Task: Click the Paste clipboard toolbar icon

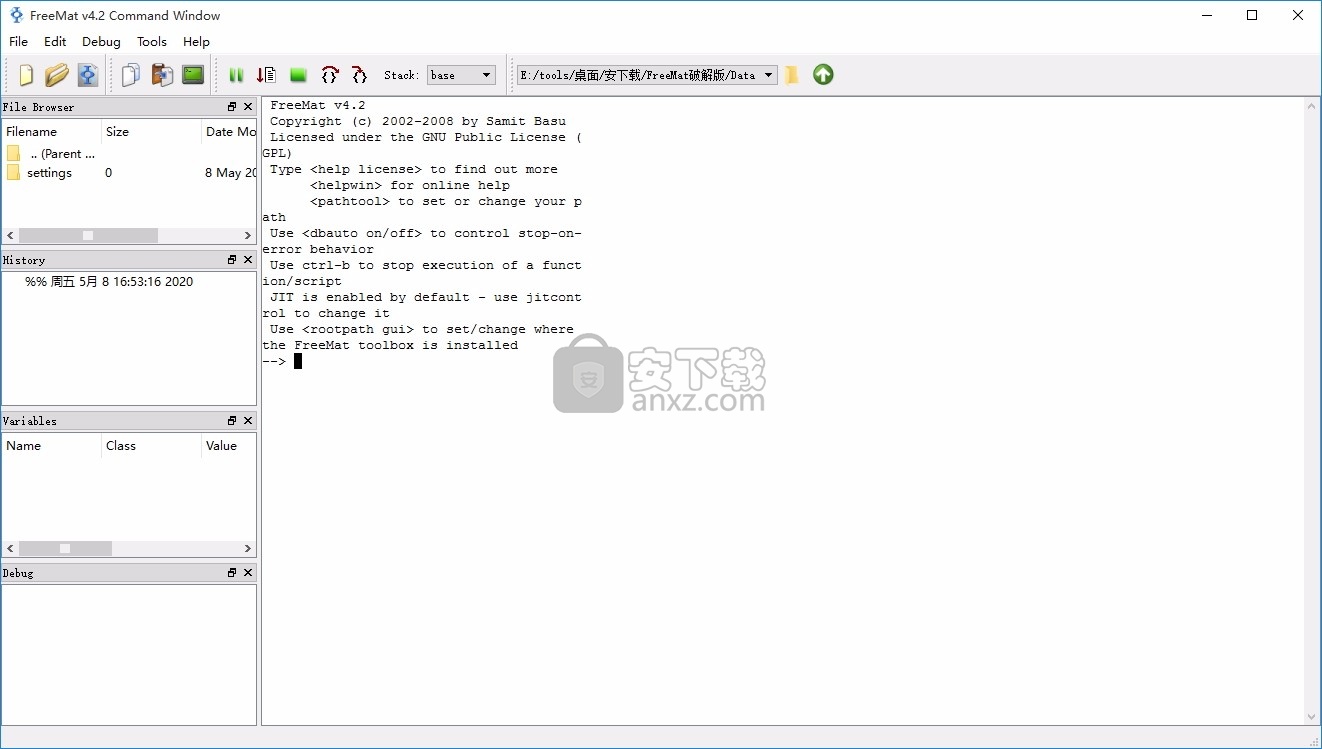Action: [162, 75]
